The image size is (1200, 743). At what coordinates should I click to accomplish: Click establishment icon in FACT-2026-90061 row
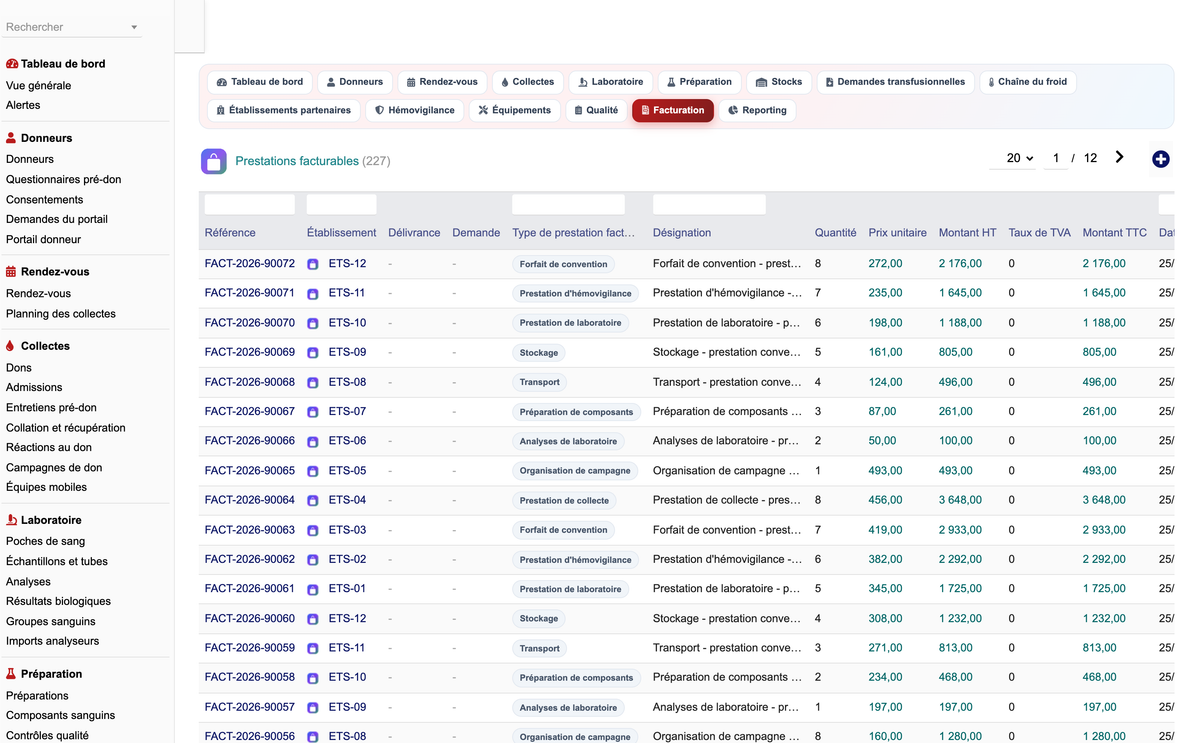tap(313, 589)
